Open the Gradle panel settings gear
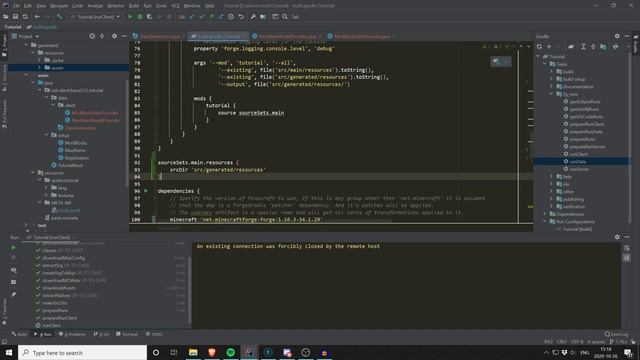This screenshot has height=360, width=640. point(617,36)
